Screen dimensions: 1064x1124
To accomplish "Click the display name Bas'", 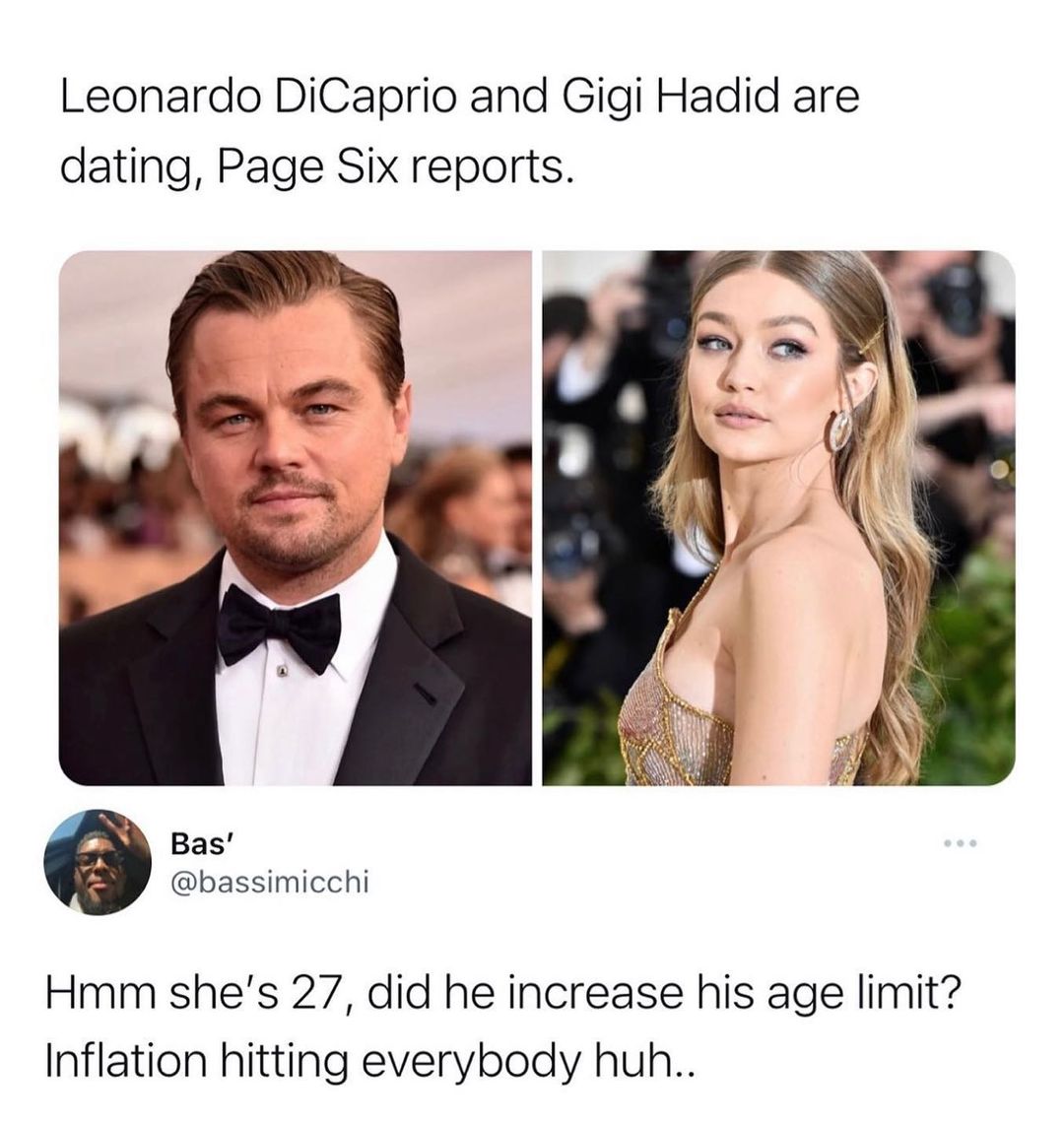I will click(199, 843).
